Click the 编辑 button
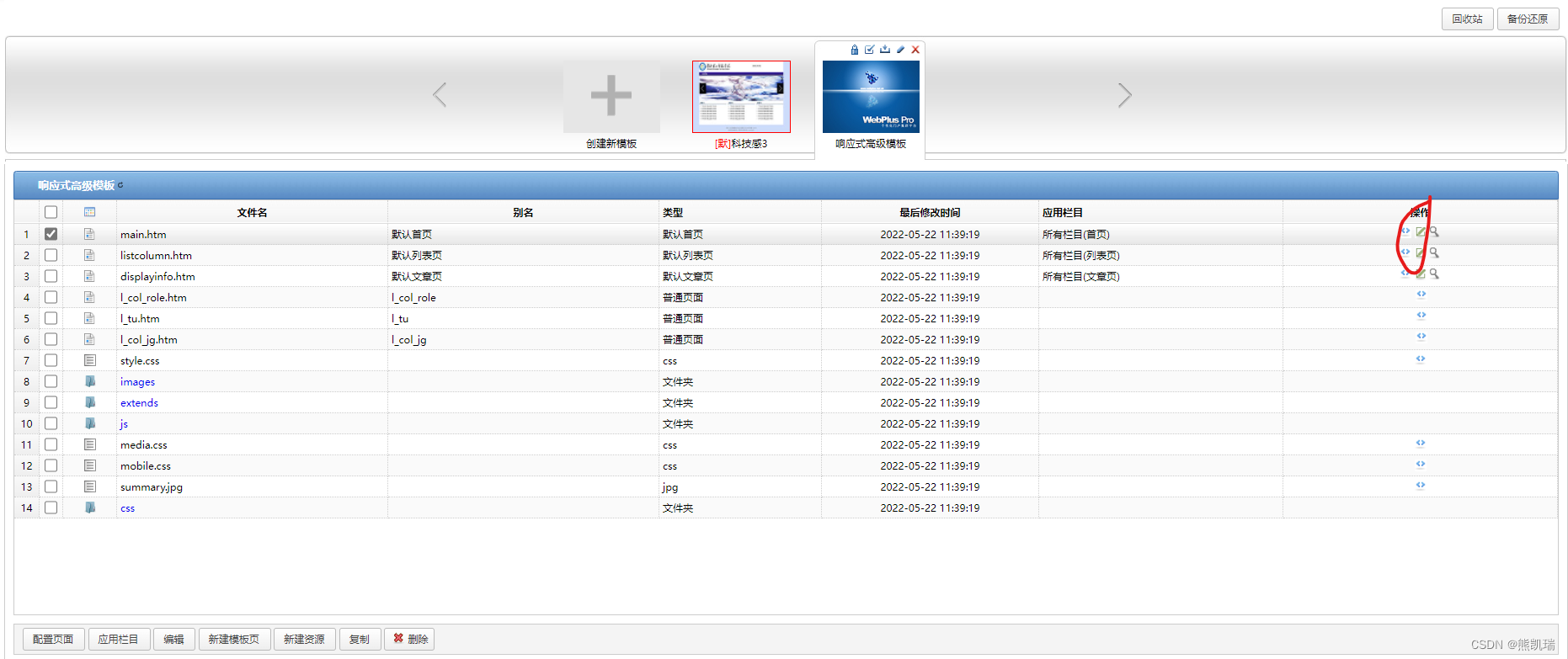Image resolution: width=1568 pixels, height=659 pixels. (x=173, y=639)
